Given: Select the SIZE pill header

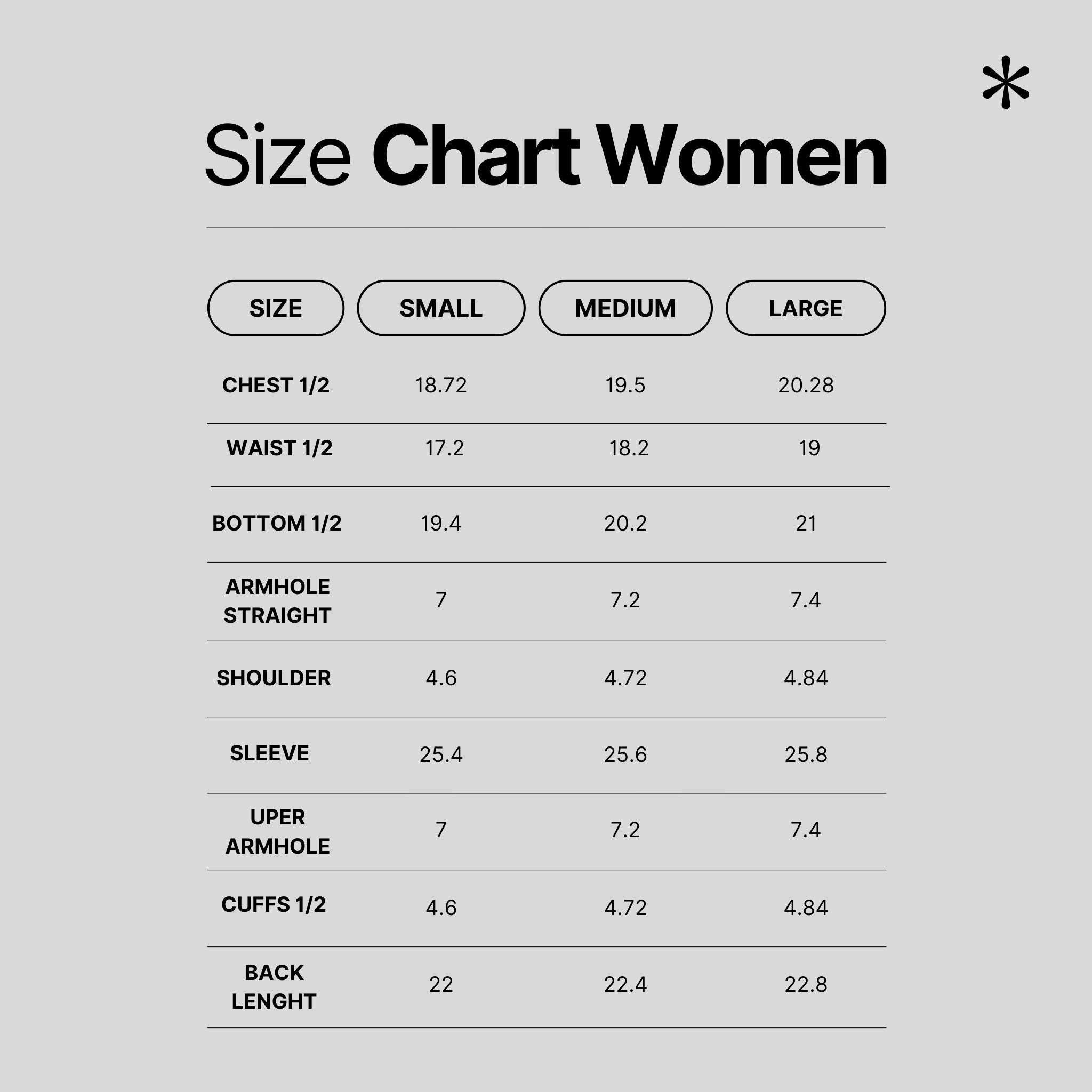Looking at the screenshot, I should (276, 308).
